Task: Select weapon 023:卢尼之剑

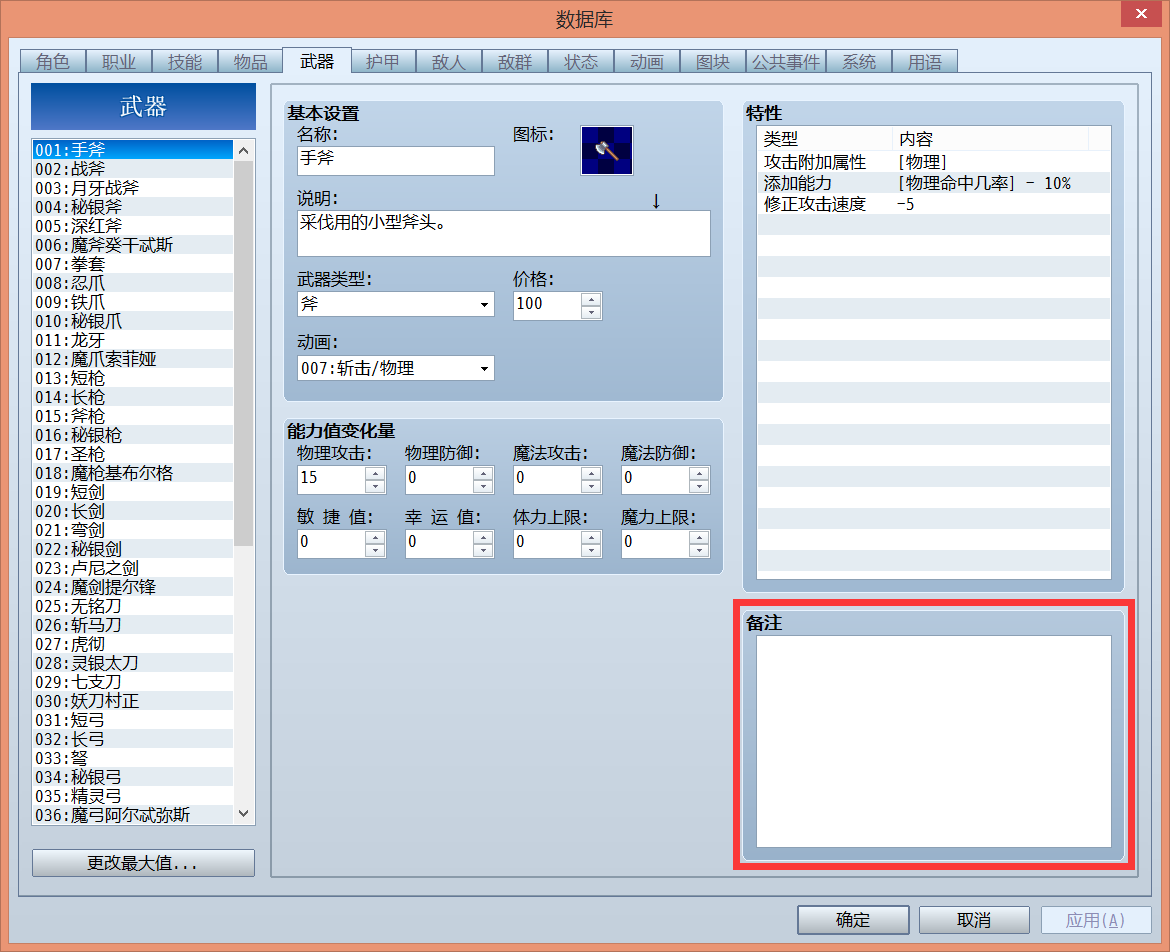Action: click(133, 568)
